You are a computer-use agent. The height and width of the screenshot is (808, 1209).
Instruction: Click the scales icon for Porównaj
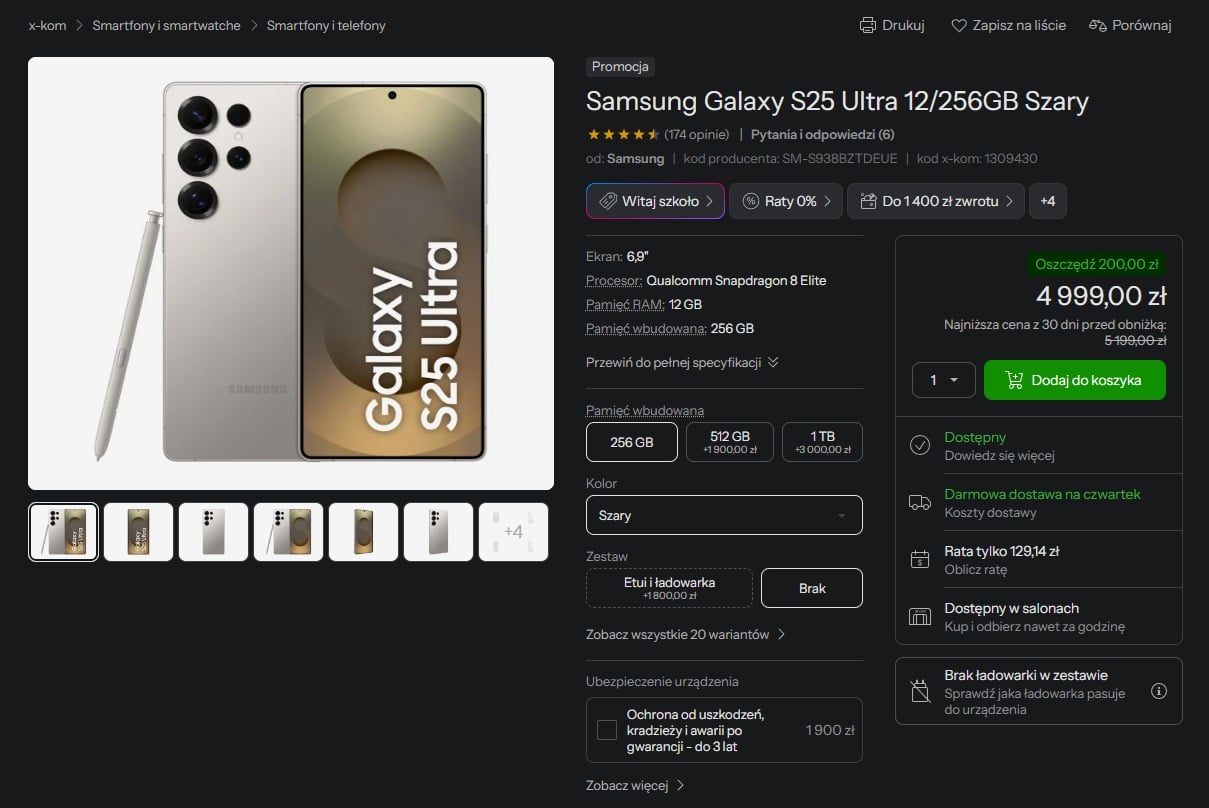point(1098,25)
